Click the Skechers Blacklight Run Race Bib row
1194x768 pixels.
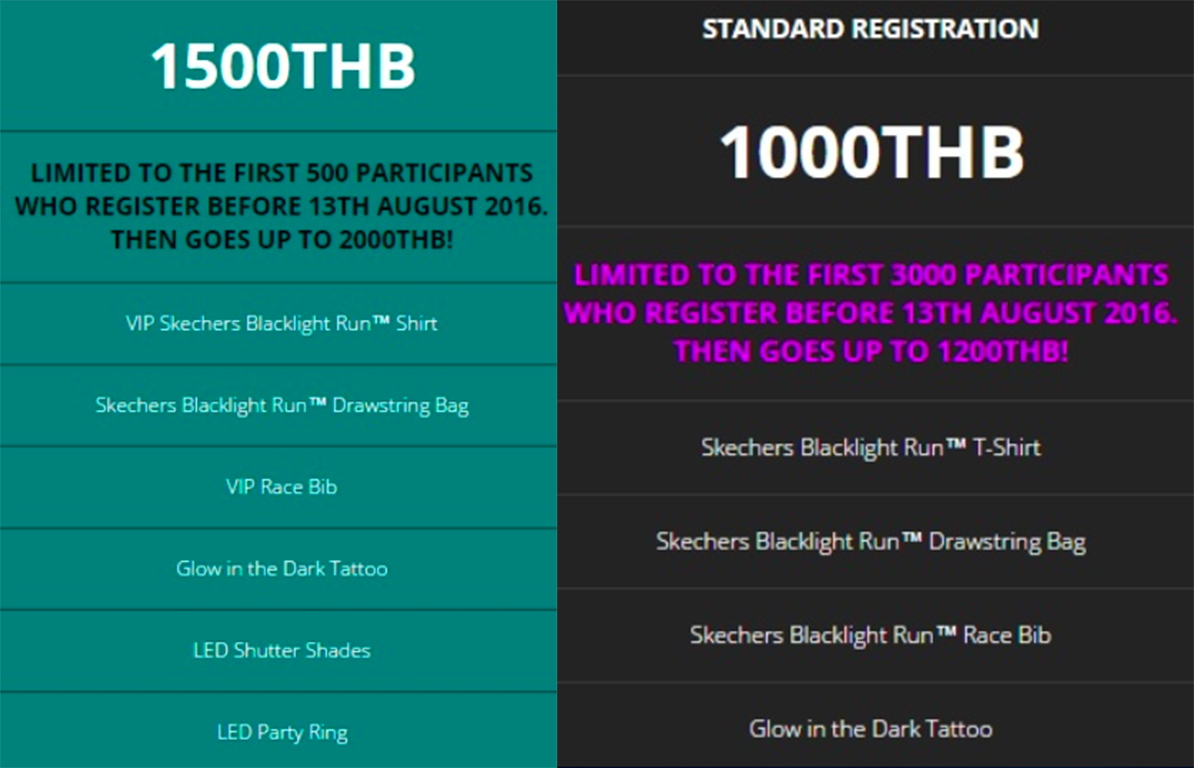point(870,635)
